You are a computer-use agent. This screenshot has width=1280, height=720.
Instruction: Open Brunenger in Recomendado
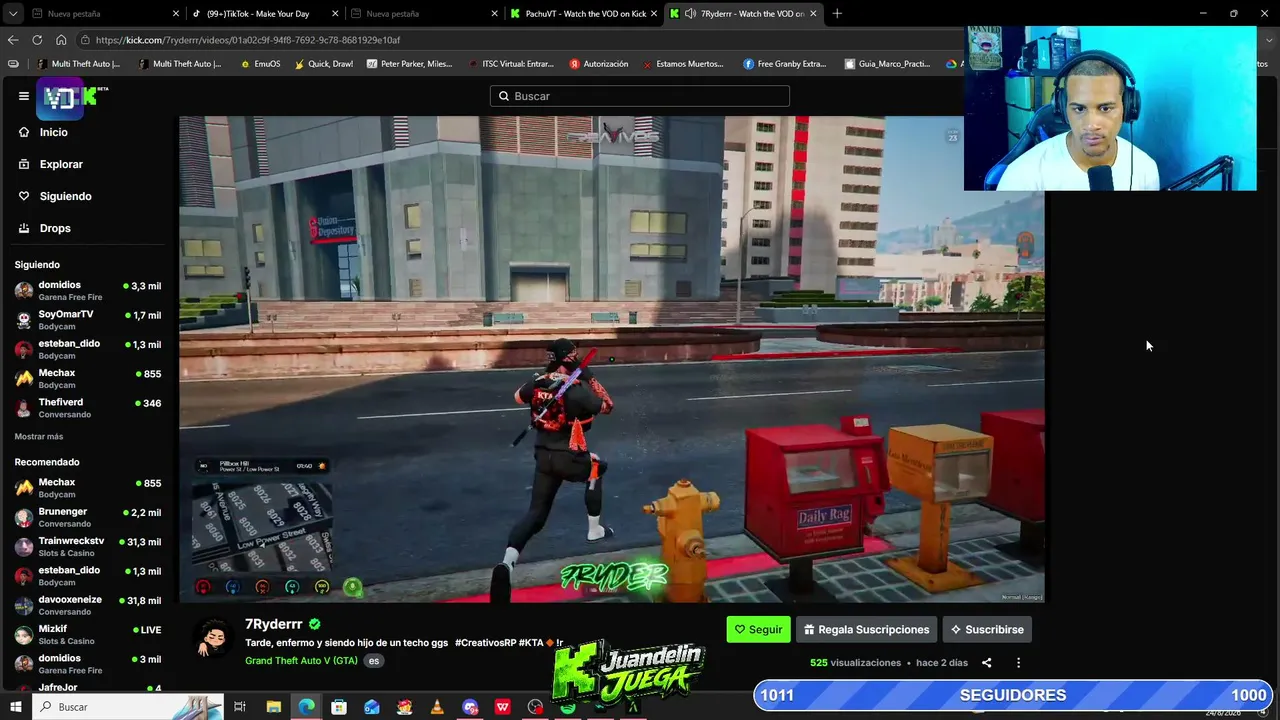pos(87,517)
